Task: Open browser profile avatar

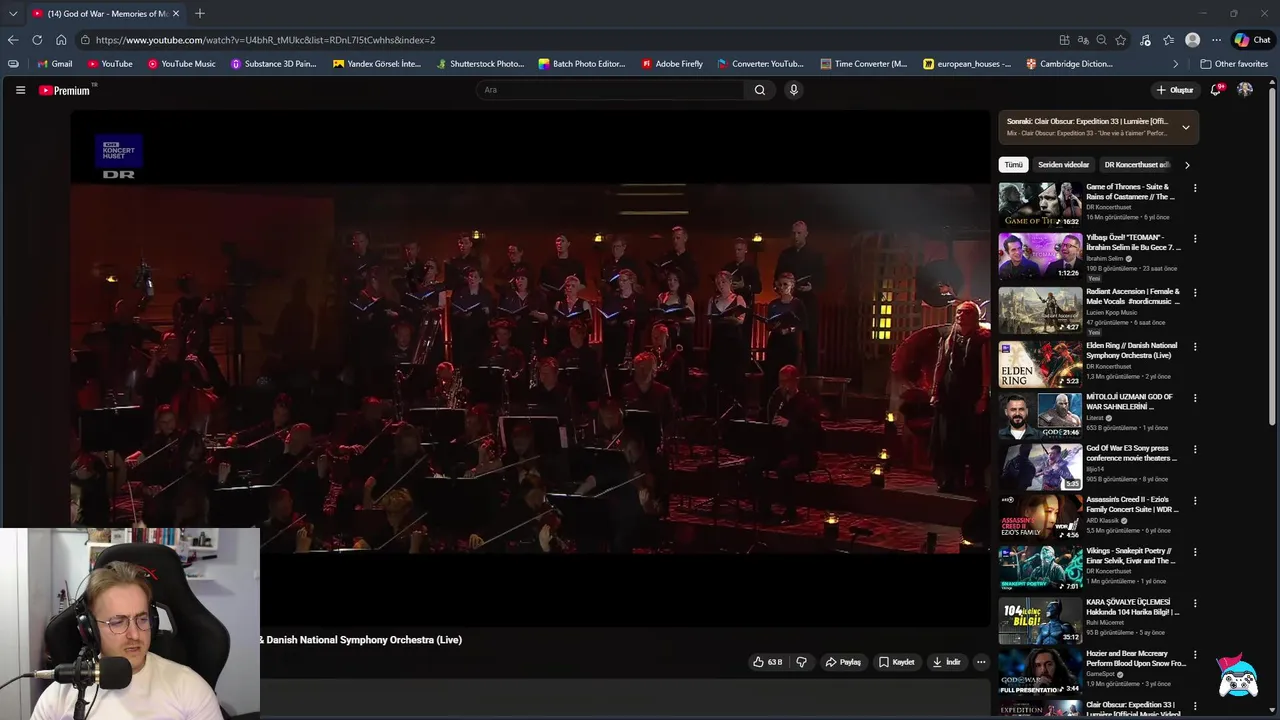Action: pyautogui.click(x=1192, y=40)
